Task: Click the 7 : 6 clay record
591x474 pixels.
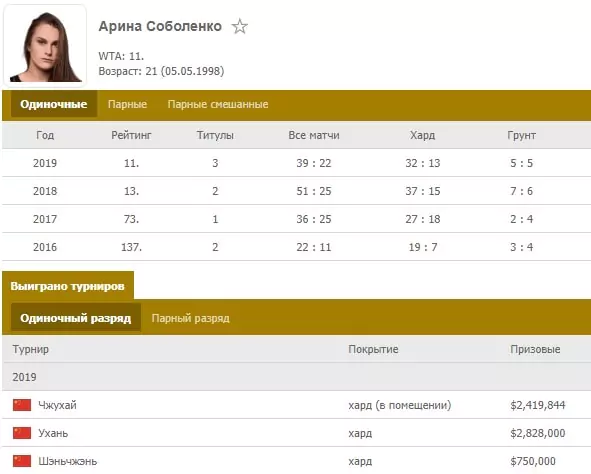Action: point(522,191)
